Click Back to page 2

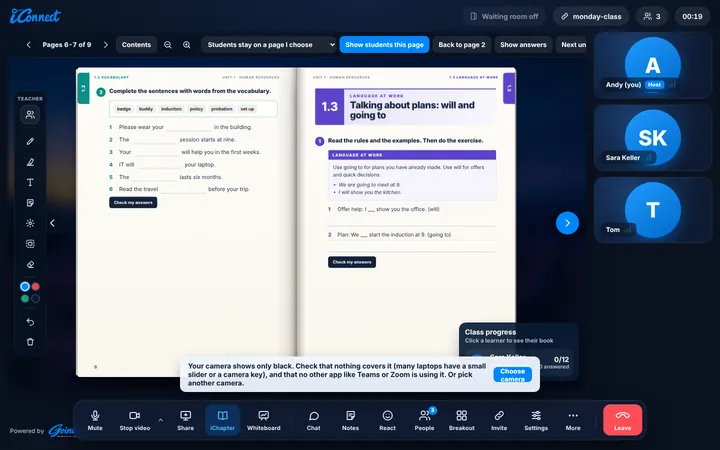[x=461, y=45]
